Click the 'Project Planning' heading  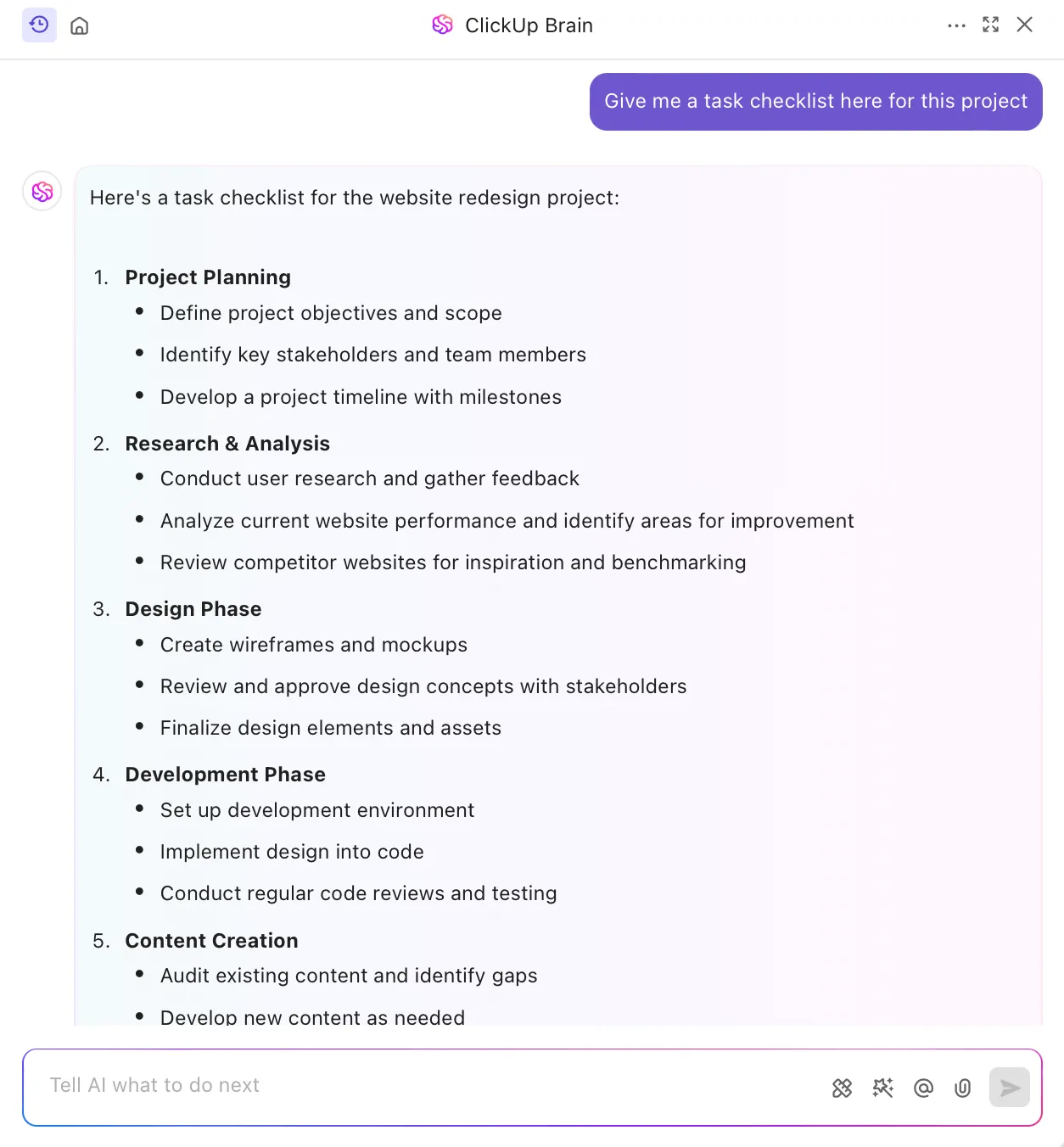pos(208,277)
